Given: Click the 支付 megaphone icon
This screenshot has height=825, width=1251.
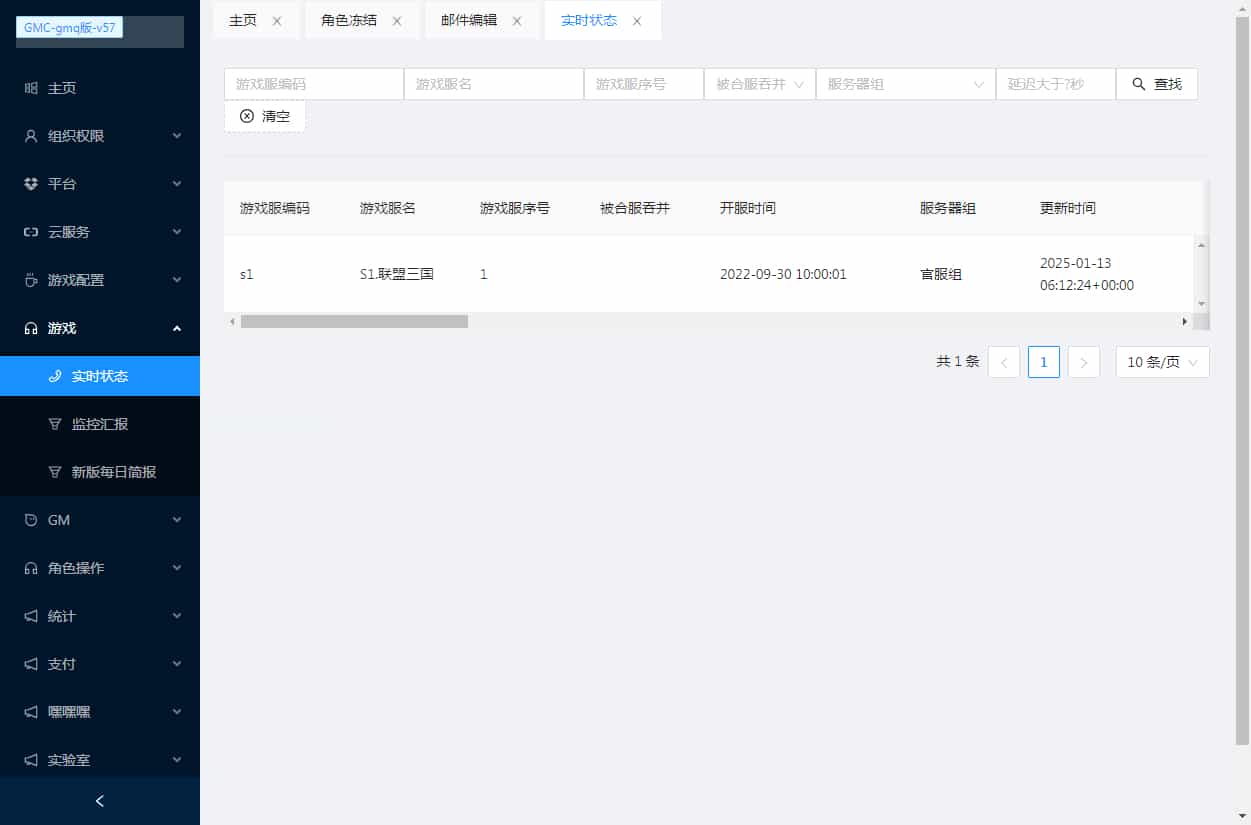Looking at the screenshot, I should coord(31,664).
